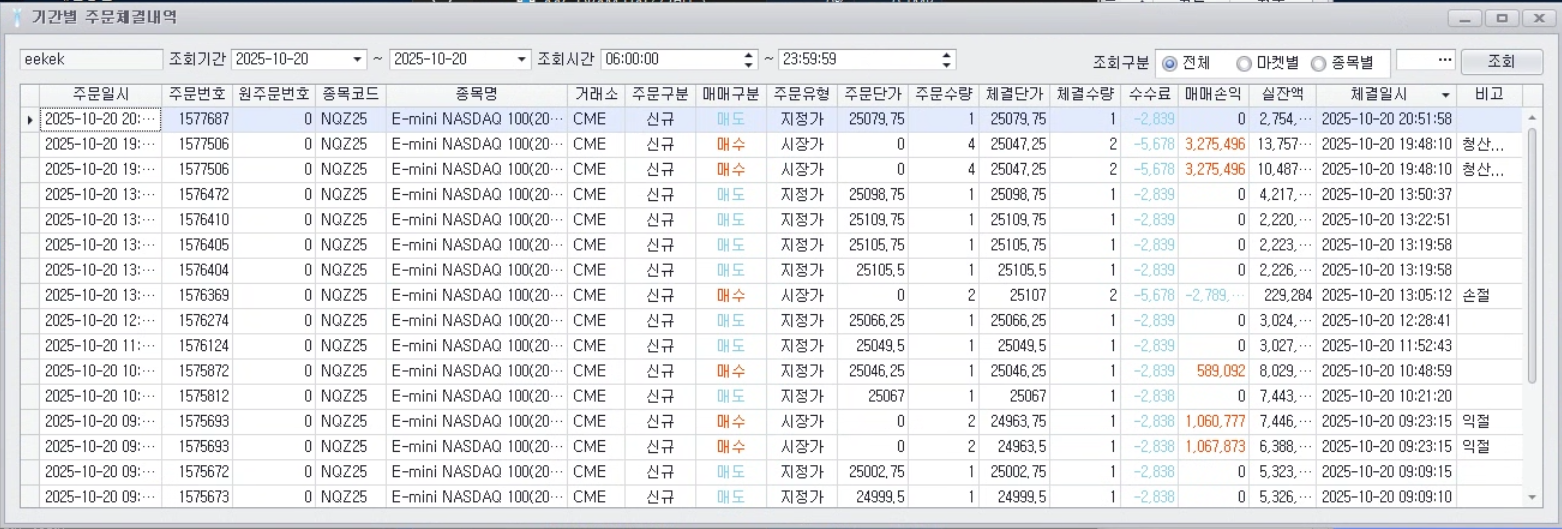This screenshot has height=529, width=1562.
Task: Click the 주문유형 column header
Action: tap(801, 94)
